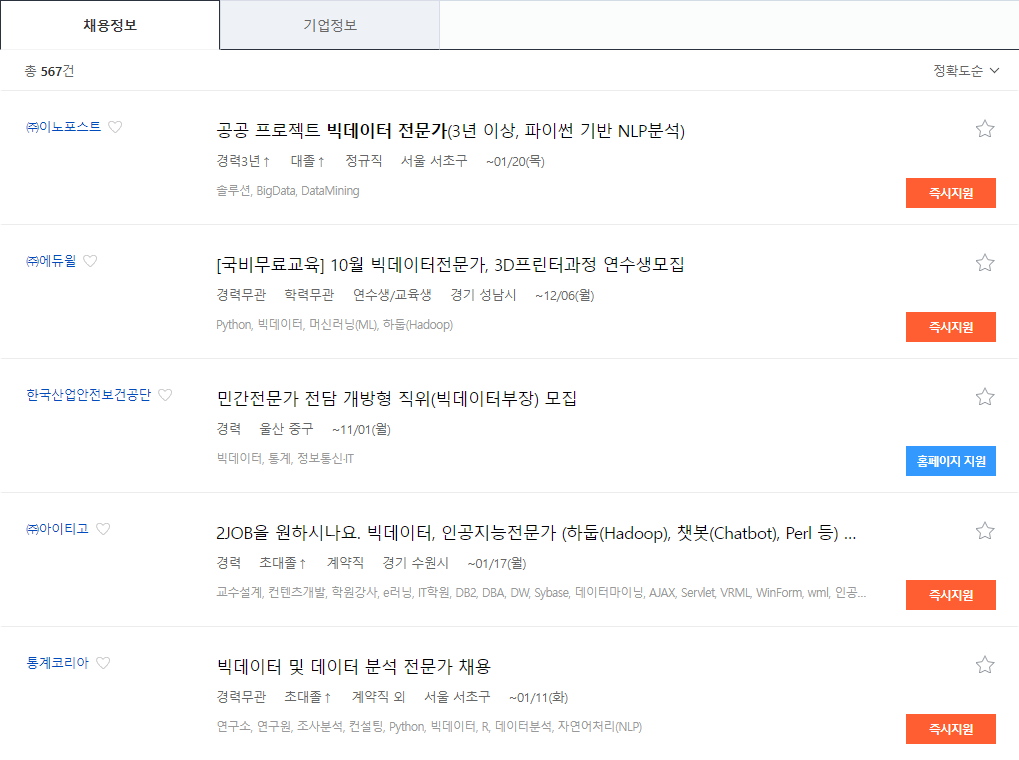Click the 홈페이지 지원 button for 한국산업안전보건공단

coord(950,460)
